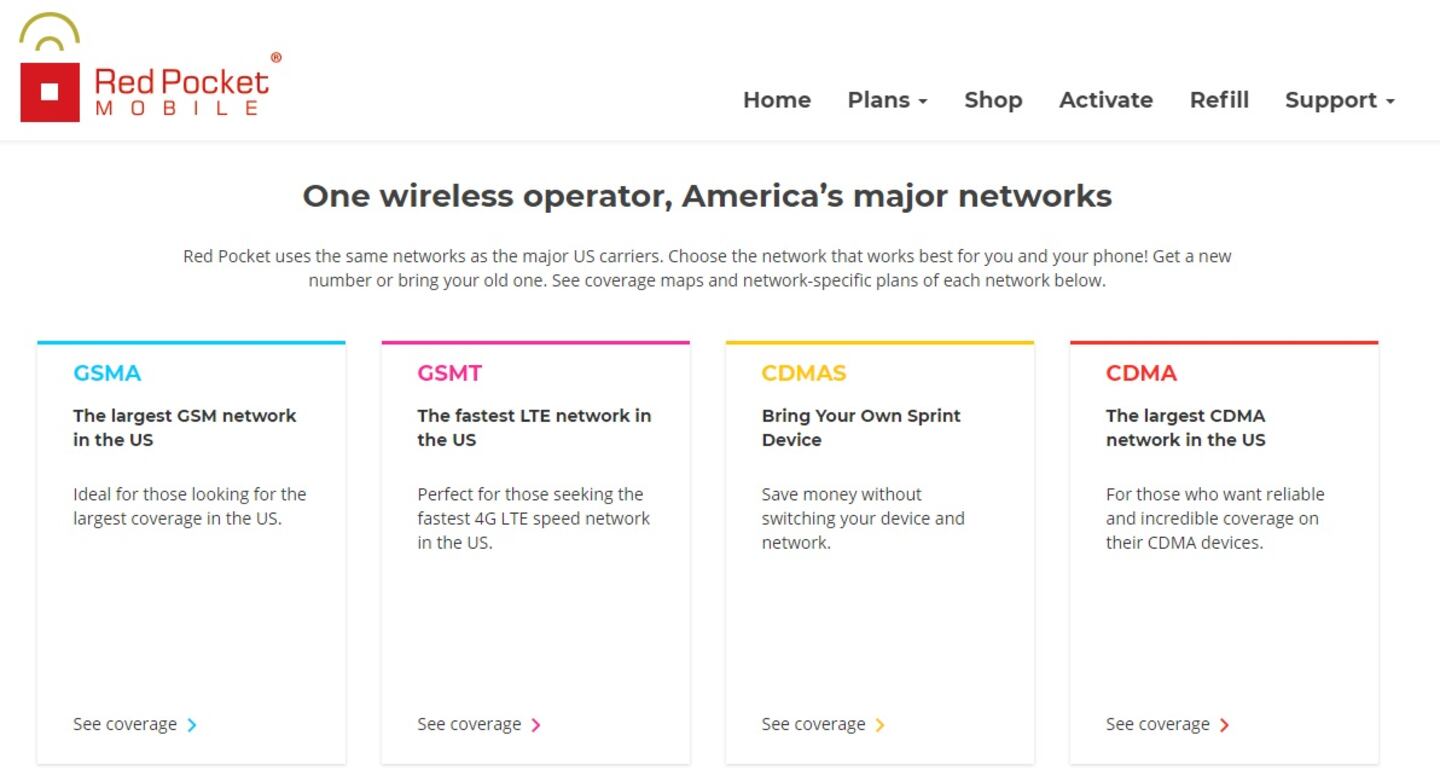This screenshot has height=776, width=1440.
Task: Go to the Home page
Action: [x=776, y=100]
